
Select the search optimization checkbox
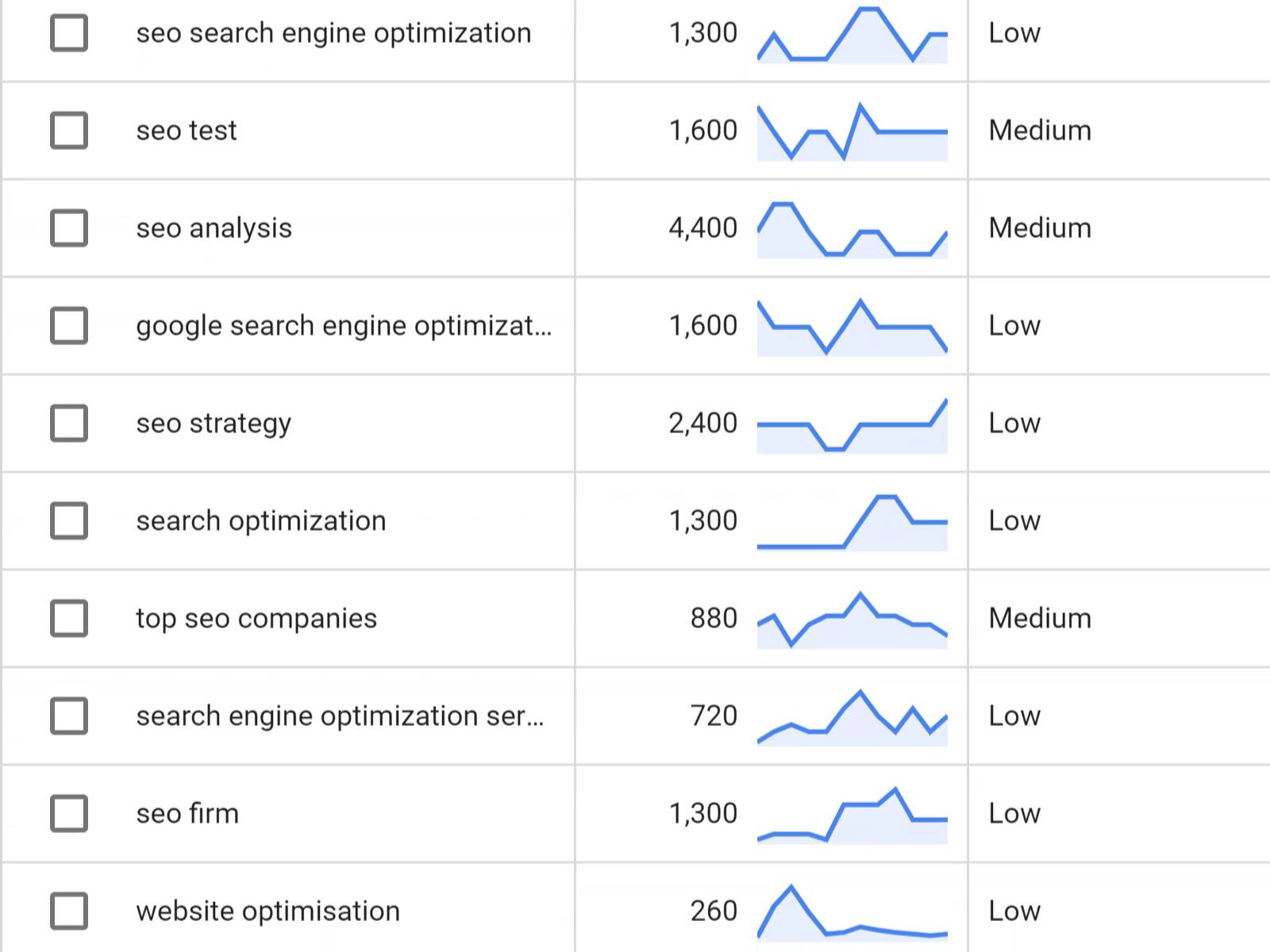tap(69, 521)
